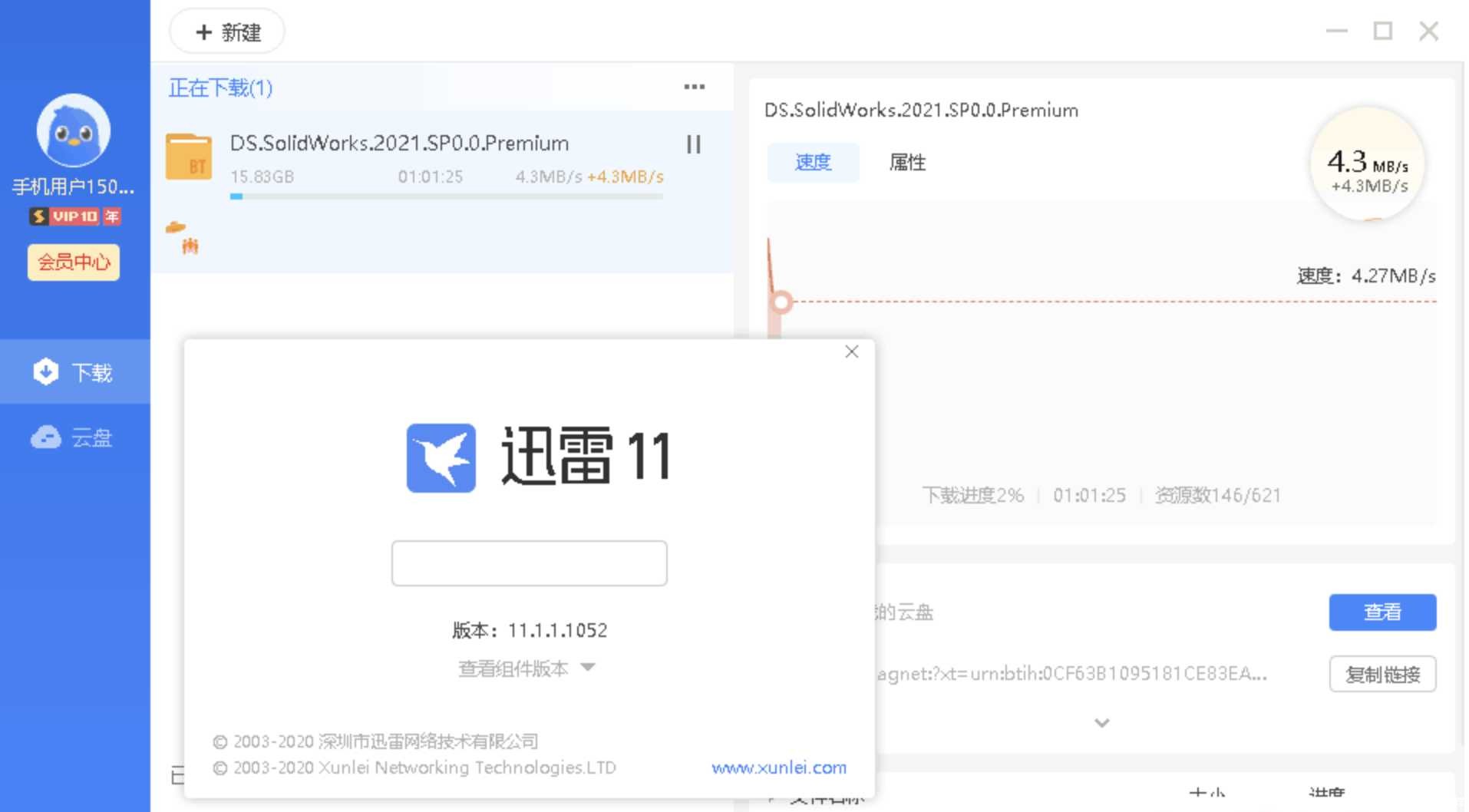The height and width of the screenshot is (812, 1469).
Task: Click the 新建 new task button
Action: [227, 32]
